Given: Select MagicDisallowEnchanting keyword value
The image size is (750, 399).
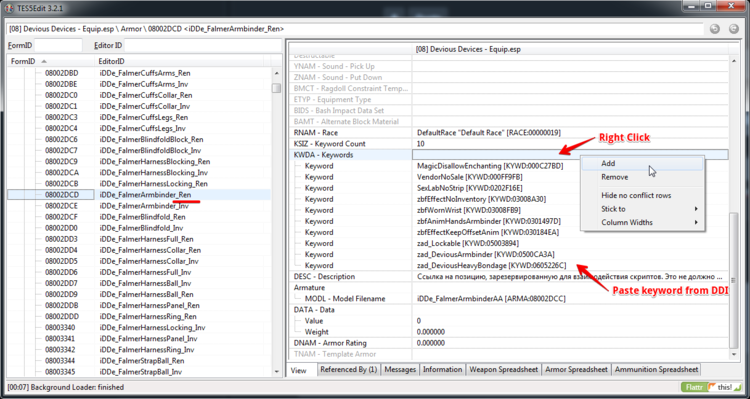Looking at the screenshot, I should click(x=490, y=166).
